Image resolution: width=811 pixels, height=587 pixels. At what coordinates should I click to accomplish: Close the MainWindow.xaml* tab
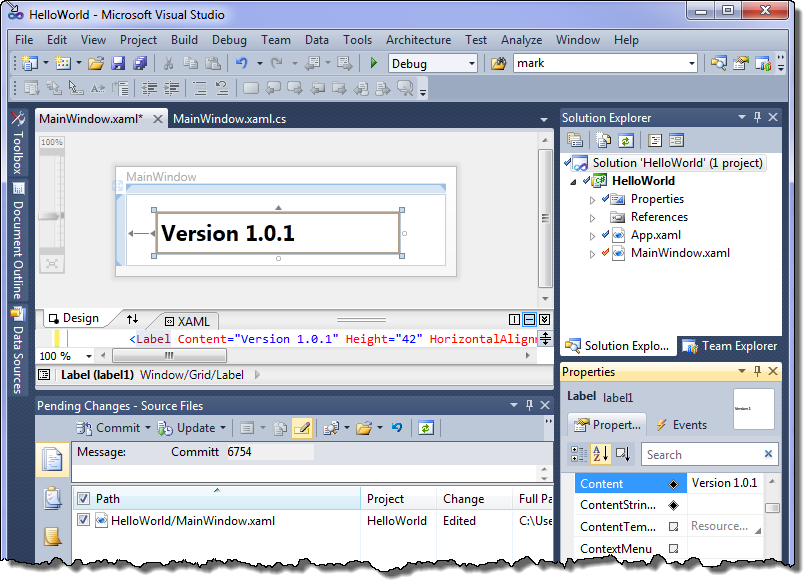158,119
